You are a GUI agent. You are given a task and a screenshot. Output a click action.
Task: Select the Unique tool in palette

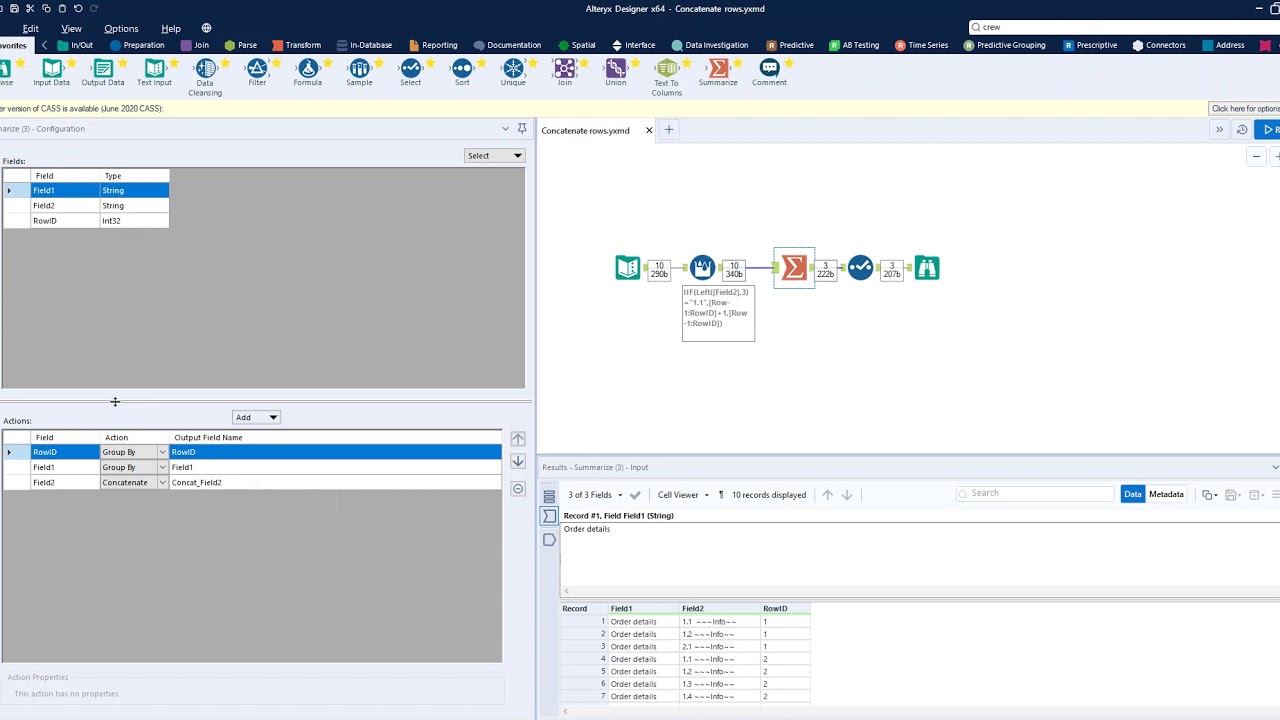[x=513, y=72]
